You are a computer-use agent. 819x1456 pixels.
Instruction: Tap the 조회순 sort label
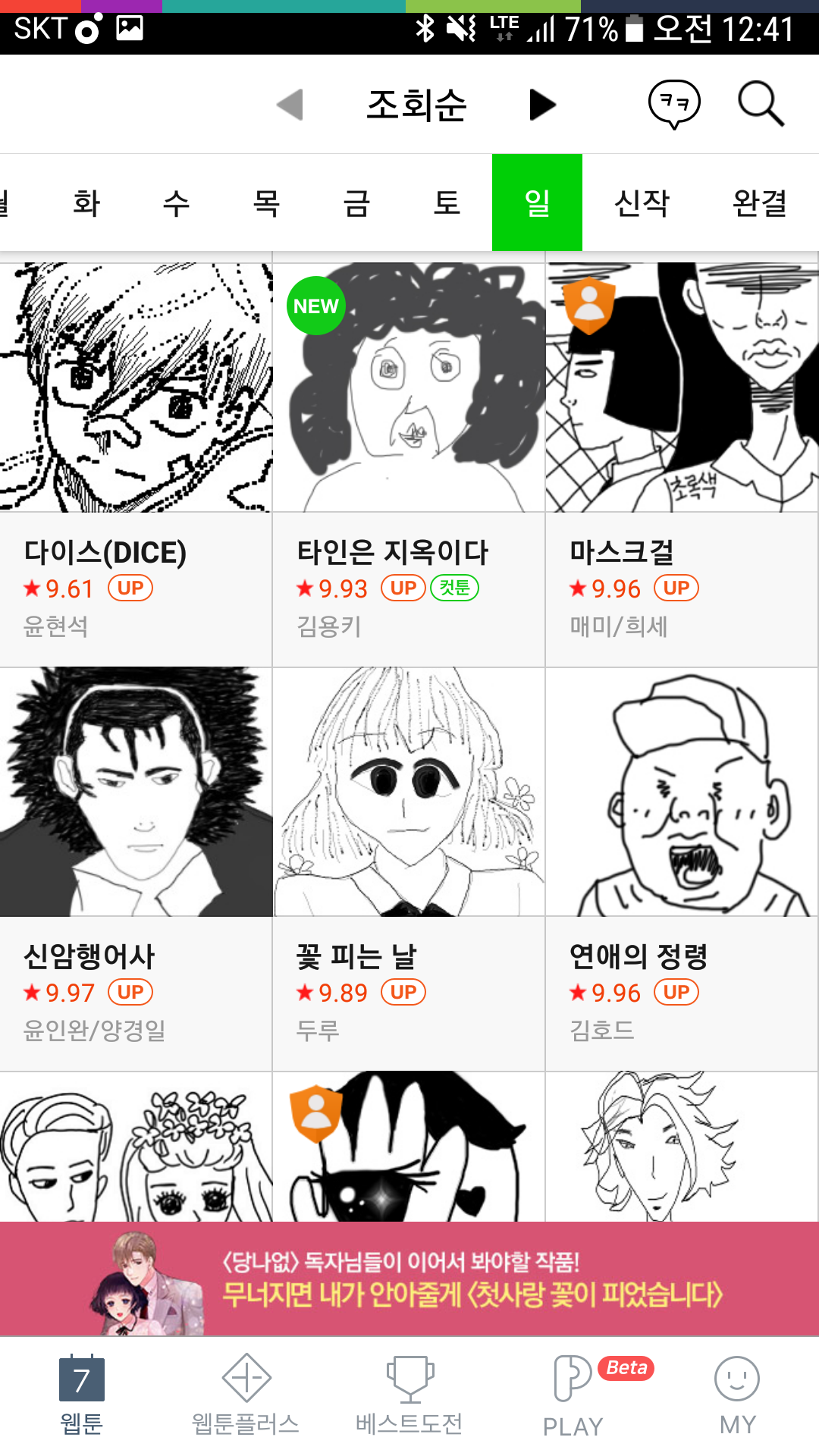416,105
